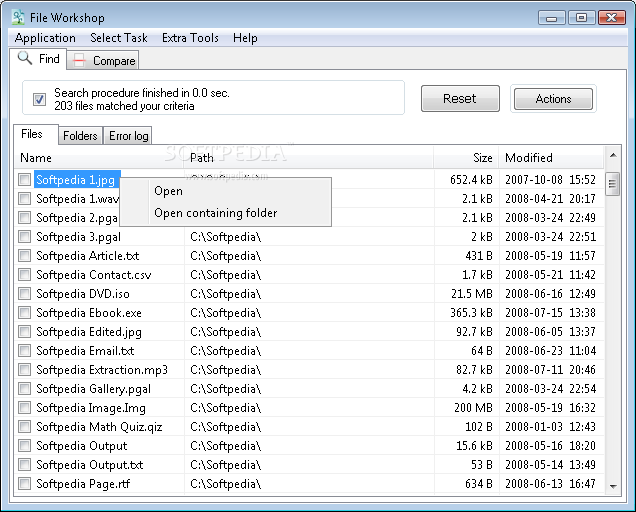Screen dimensions: 636x512
Task: Click the Actions button
Action: click(553, 99)
